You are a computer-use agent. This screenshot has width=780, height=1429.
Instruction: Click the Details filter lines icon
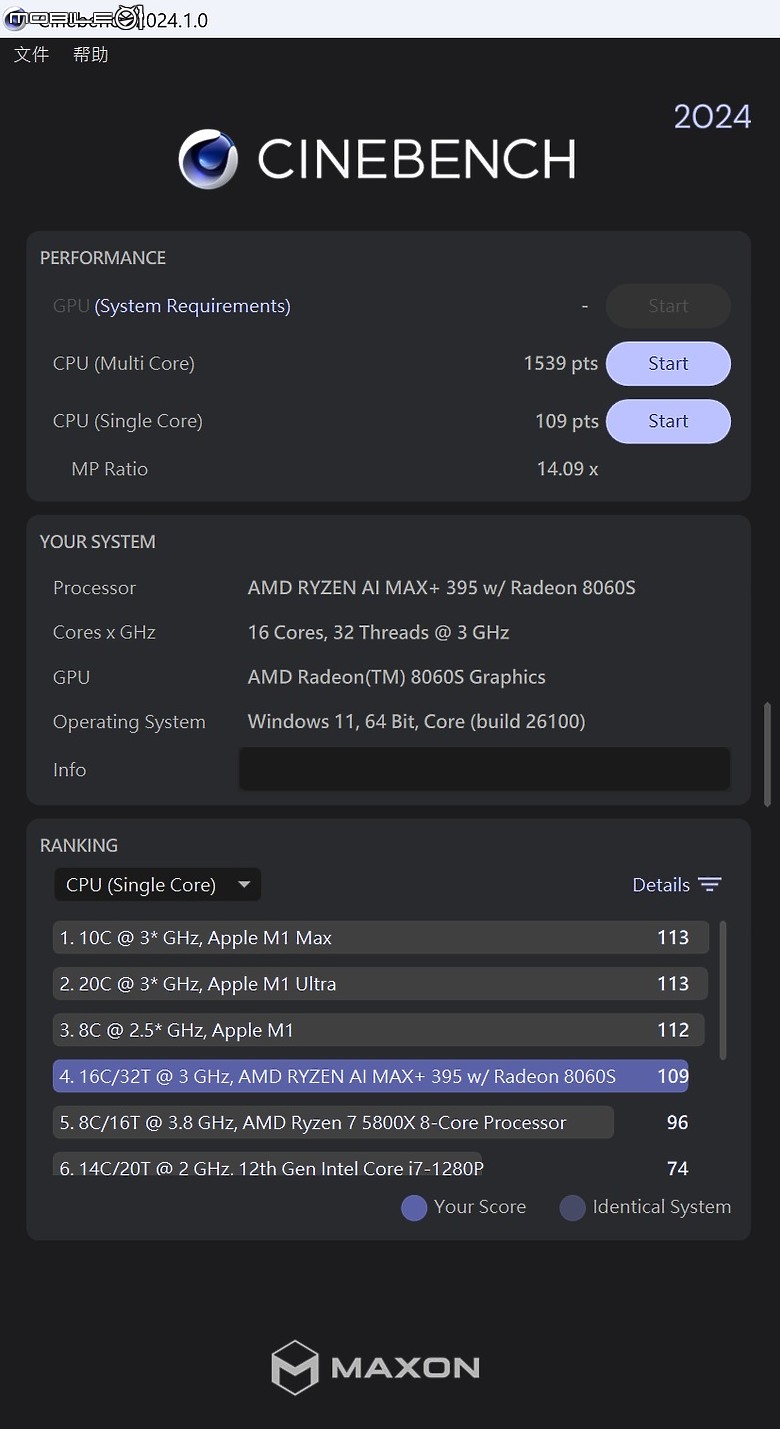tap(710, 885)
